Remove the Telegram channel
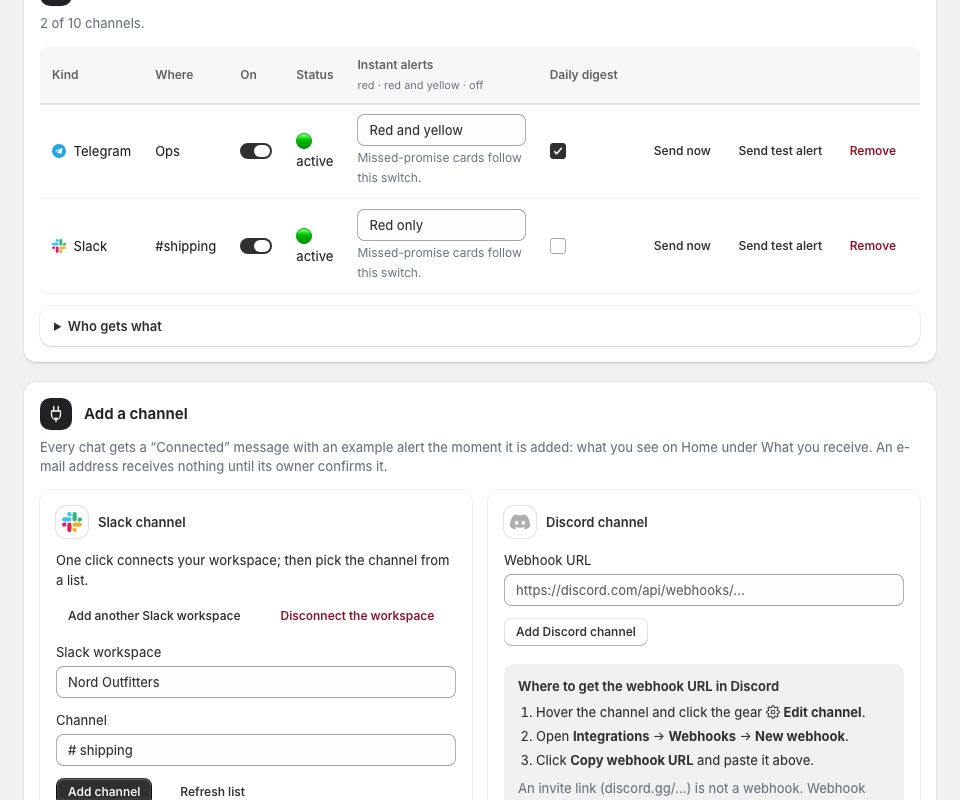The width and height of the screenshot is (960, 800). [x=872, y=151]
